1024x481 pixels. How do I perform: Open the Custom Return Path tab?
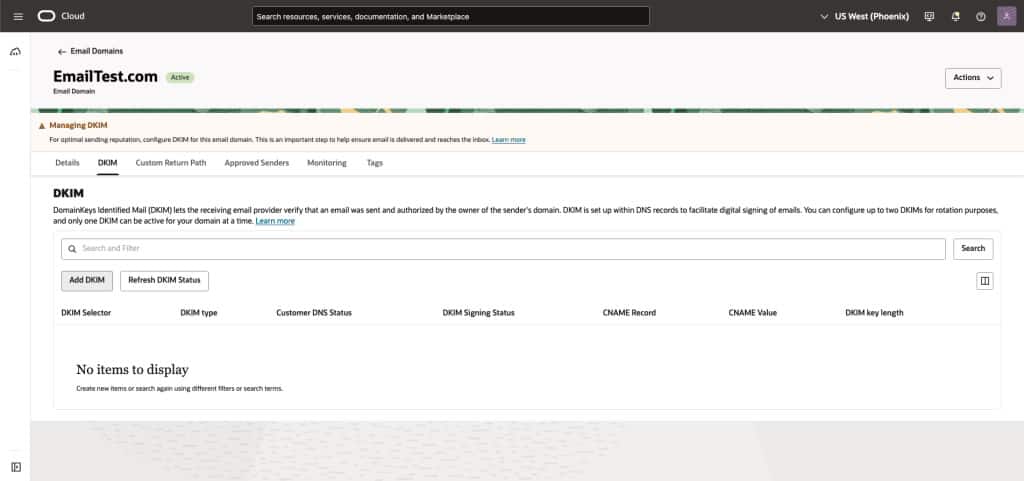[170, 163]
